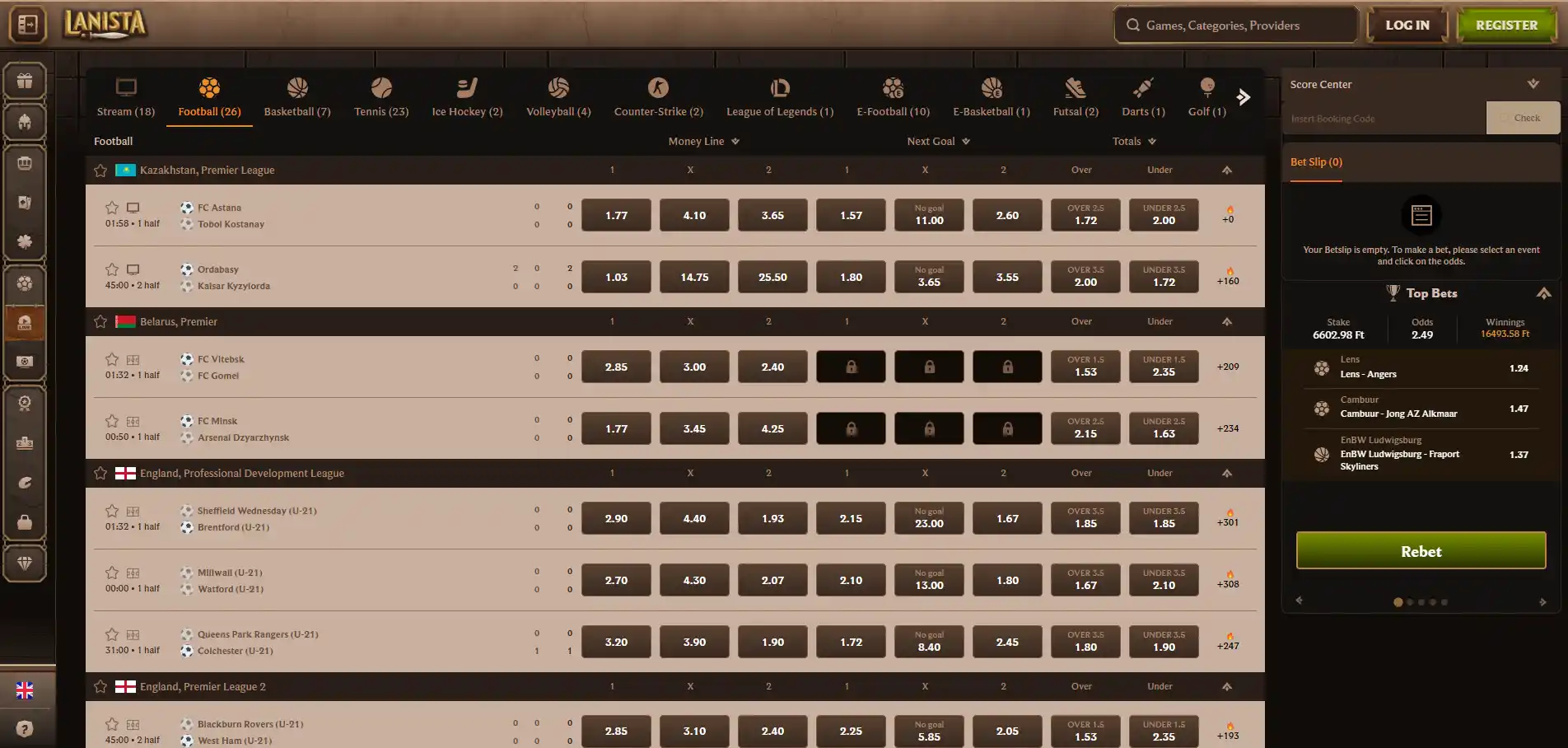Open the help question mark icon

coord(25,729)
